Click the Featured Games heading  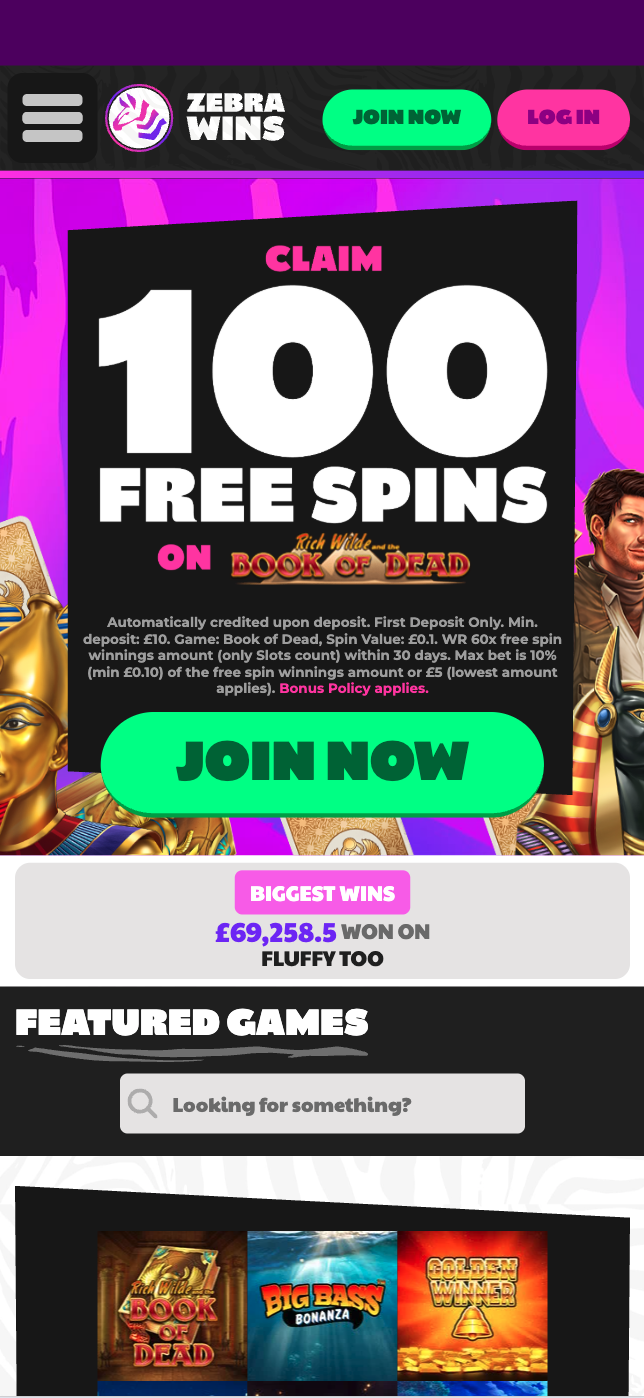click(x=192, y=1022)
